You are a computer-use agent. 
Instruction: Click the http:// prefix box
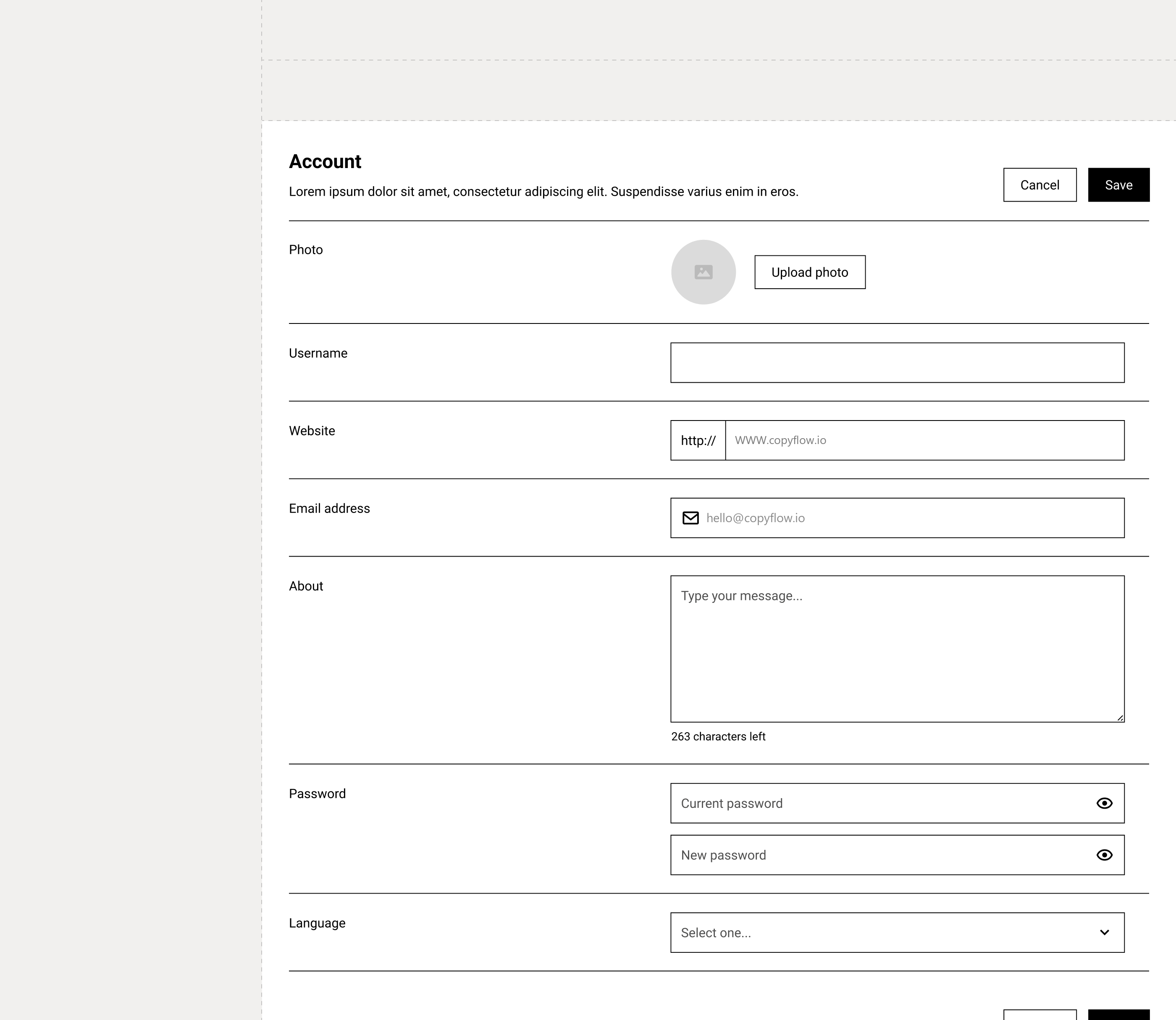click(x=698, y=440)
